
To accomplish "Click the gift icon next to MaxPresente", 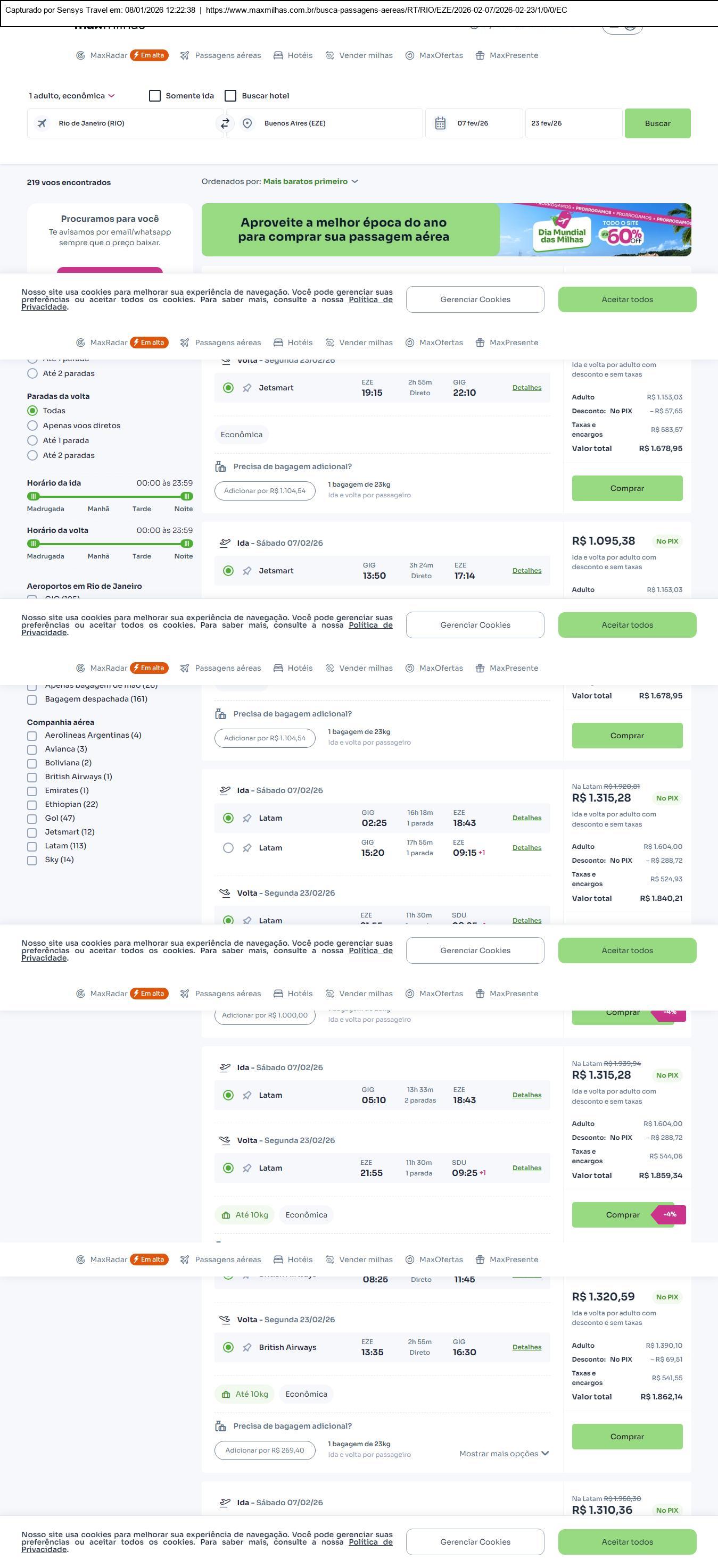I will [480, 55].
